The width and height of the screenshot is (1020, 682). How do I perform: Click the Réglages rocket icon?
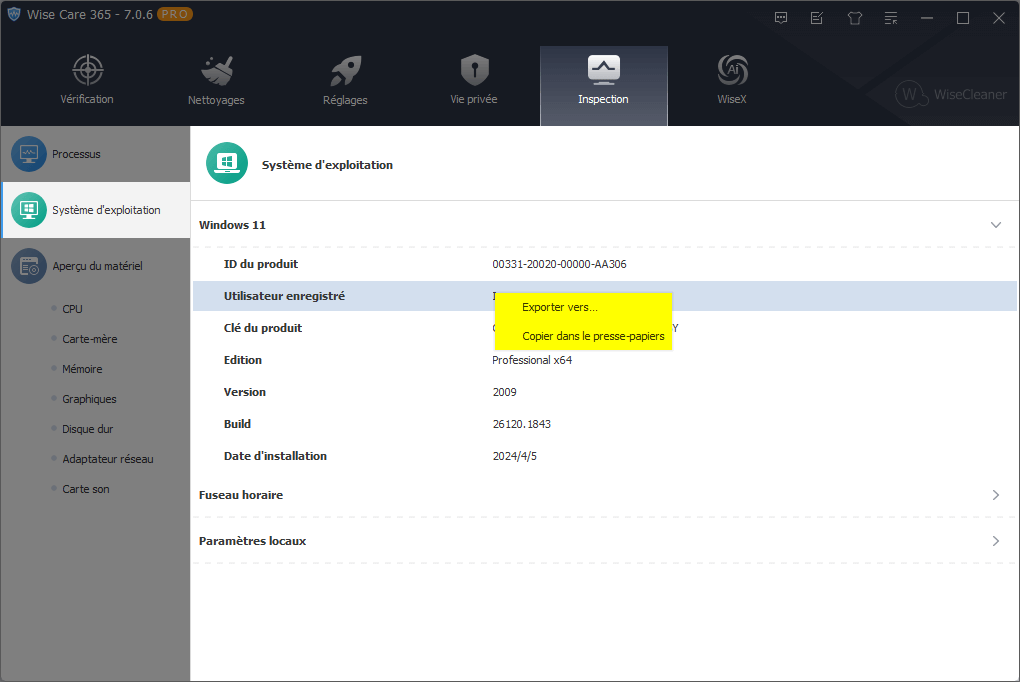(x=345, y=70)
